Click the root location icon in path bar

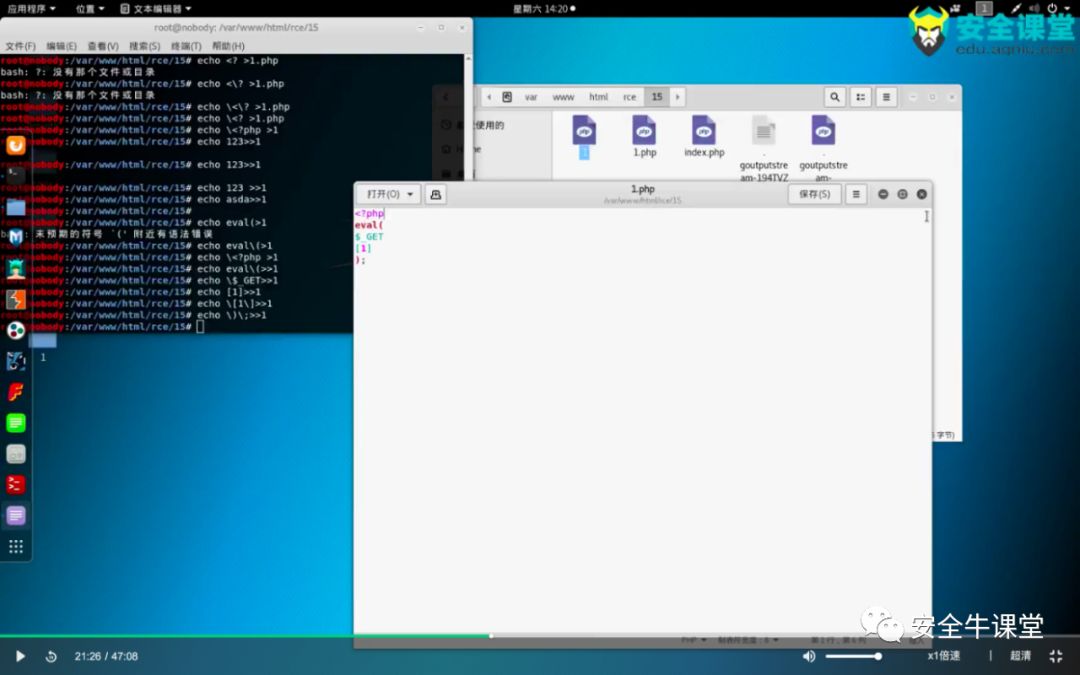click(507, 97)
